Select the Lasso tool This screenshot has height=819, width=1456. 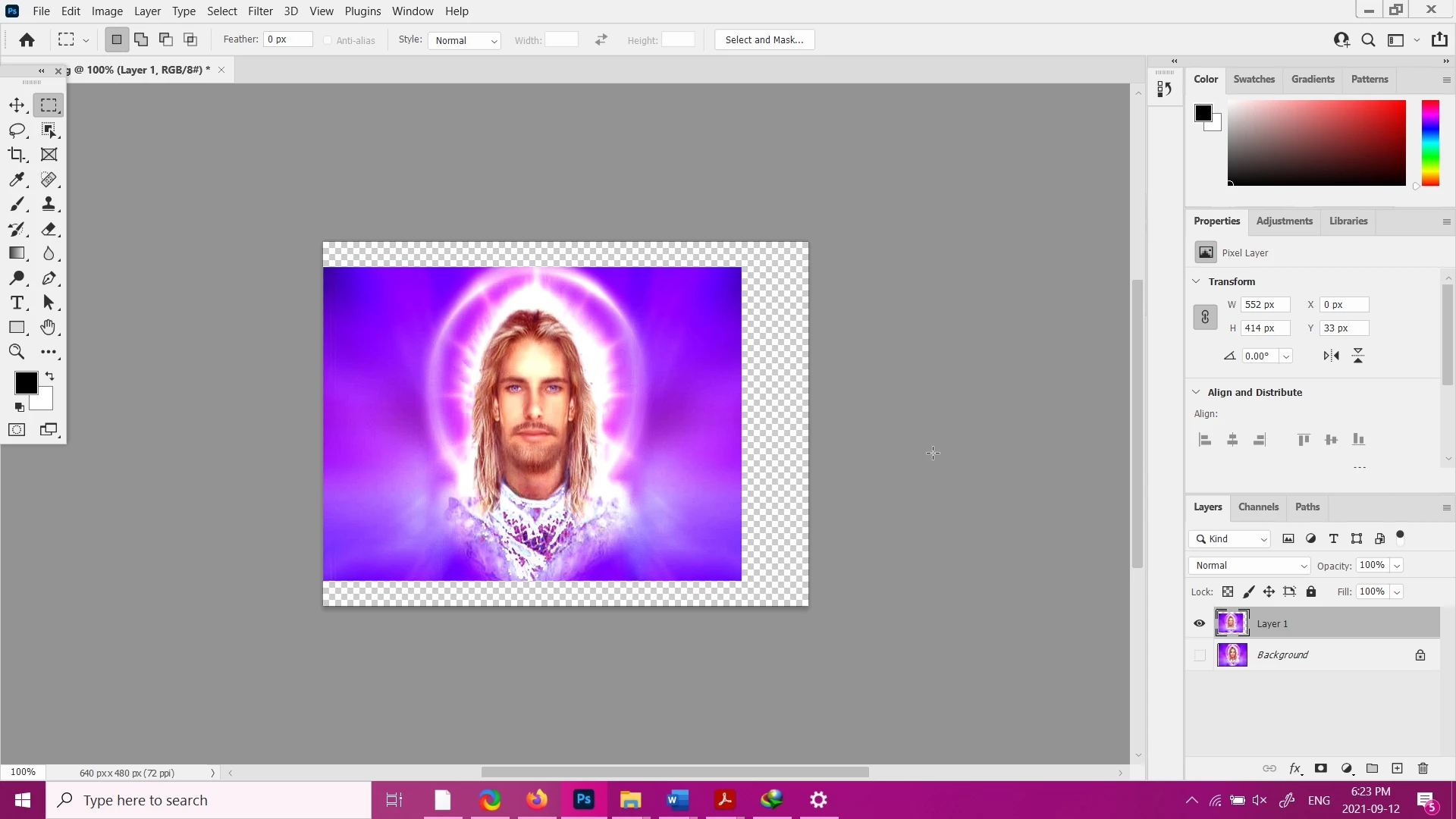17,130
